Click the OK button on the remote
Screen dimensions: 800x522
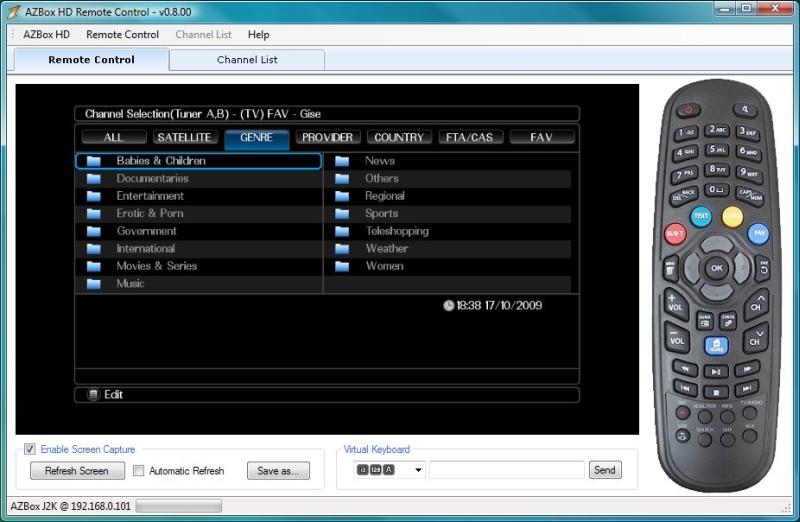coord(716,268)
